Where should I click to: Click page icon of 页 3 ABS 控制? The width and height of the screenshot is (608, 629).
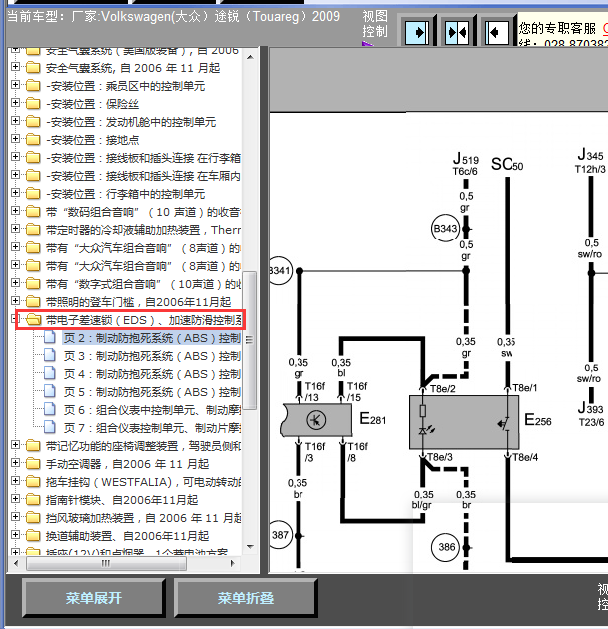pos(50,355)
